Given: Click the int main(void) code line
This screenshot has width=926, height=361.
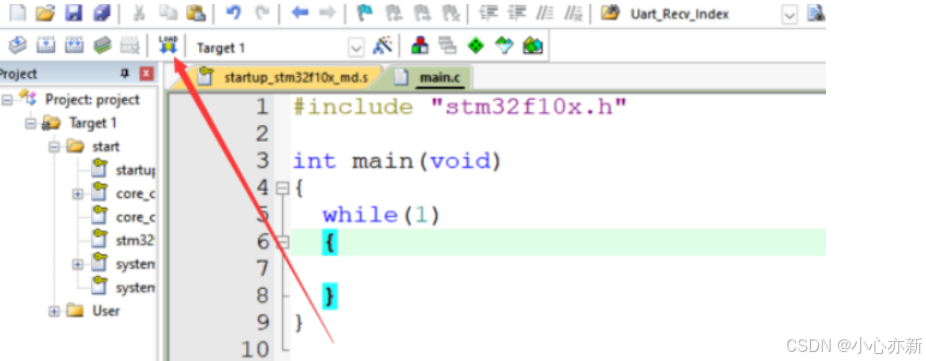Looking at the screenshot, I should [x=397, y=161].
